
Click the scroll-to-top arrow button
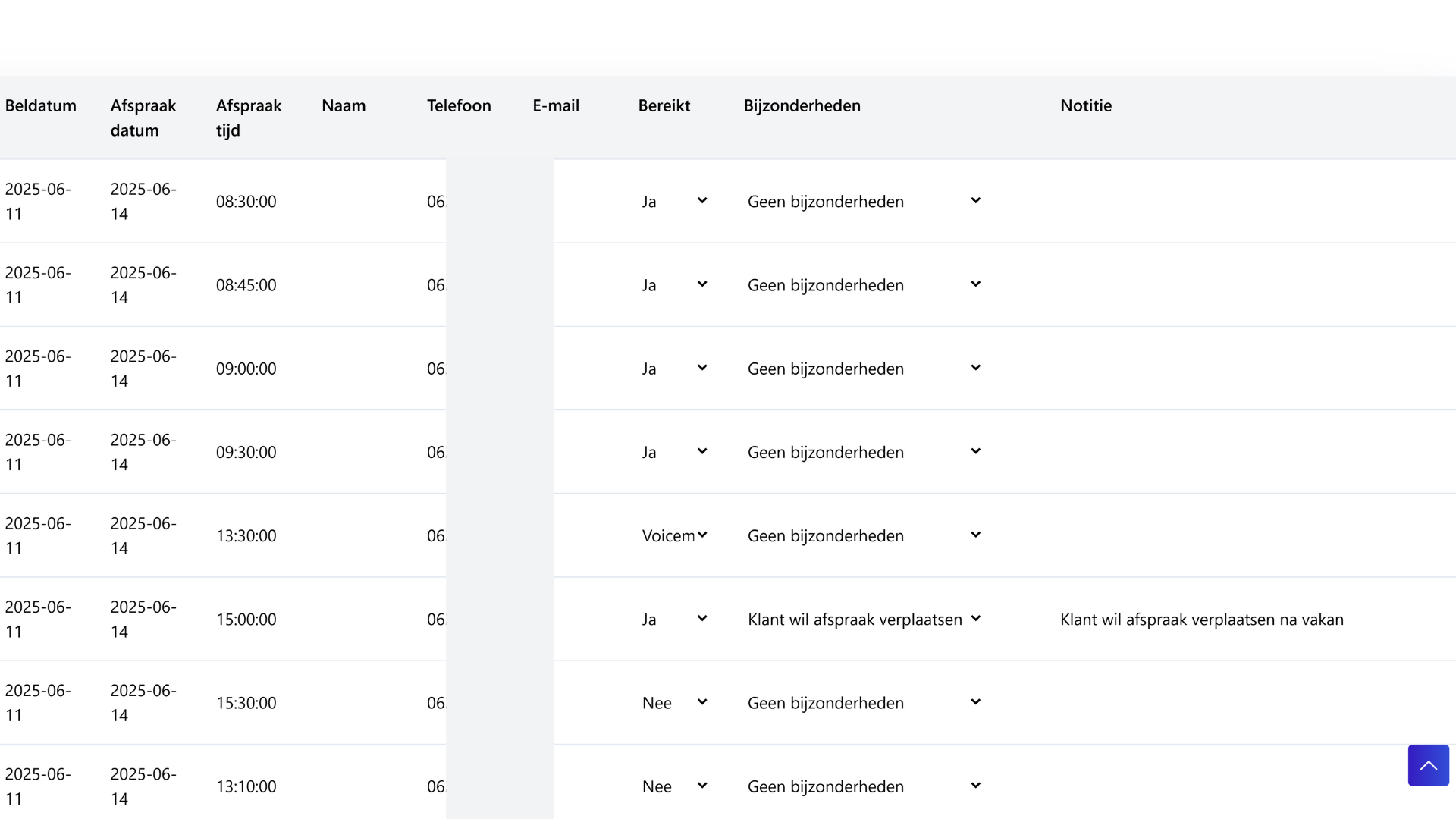pyautogui.click(x=1428, y=765)
